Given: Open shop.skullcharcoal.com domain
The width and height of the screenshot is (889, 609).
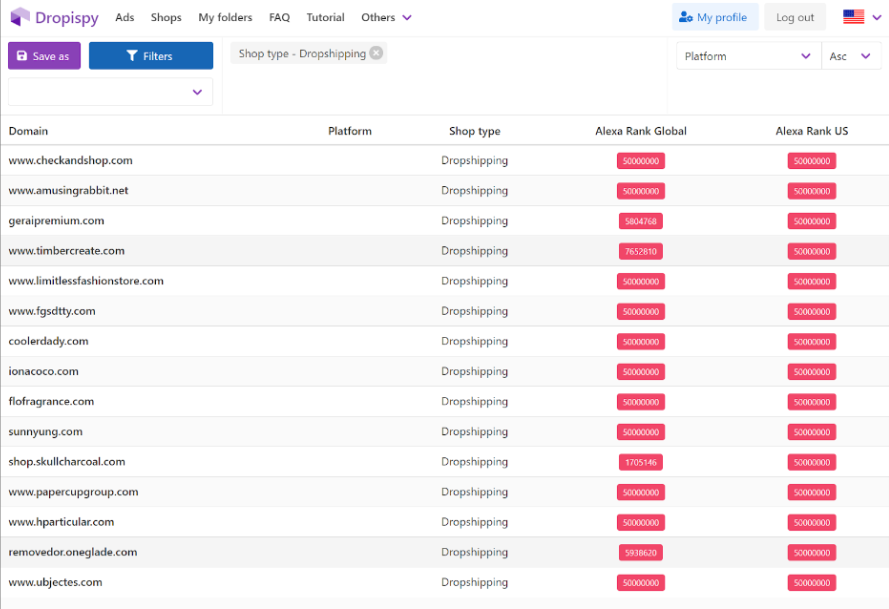Looking at the screenshot, I should [67, 462].
